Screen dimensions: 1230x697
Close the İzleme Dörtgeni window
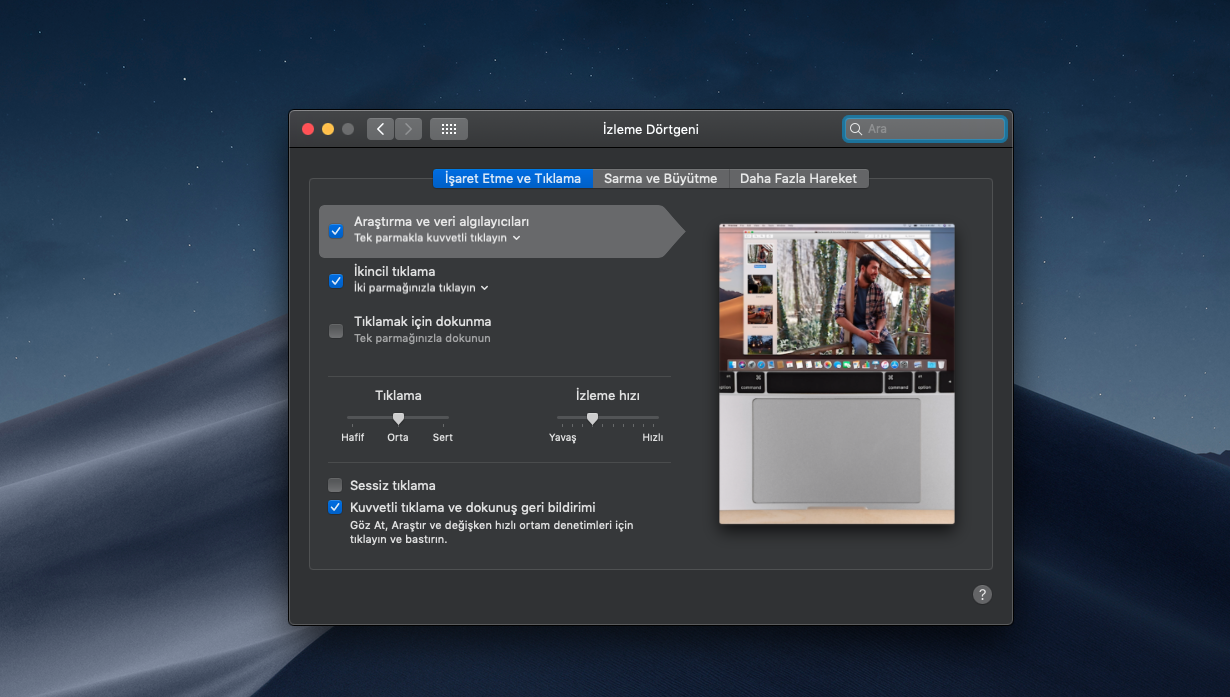308,129
